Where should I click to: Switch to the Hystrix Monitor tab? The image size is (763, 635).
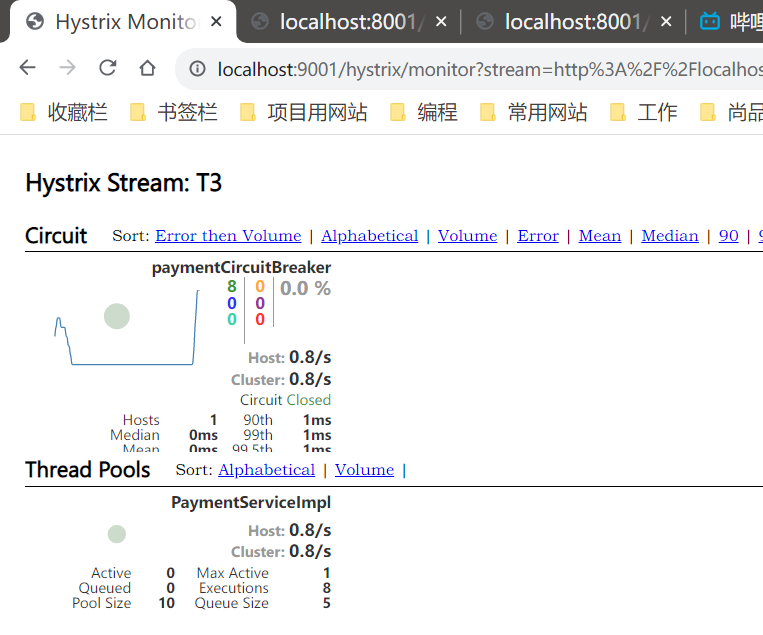coord(122,21)
